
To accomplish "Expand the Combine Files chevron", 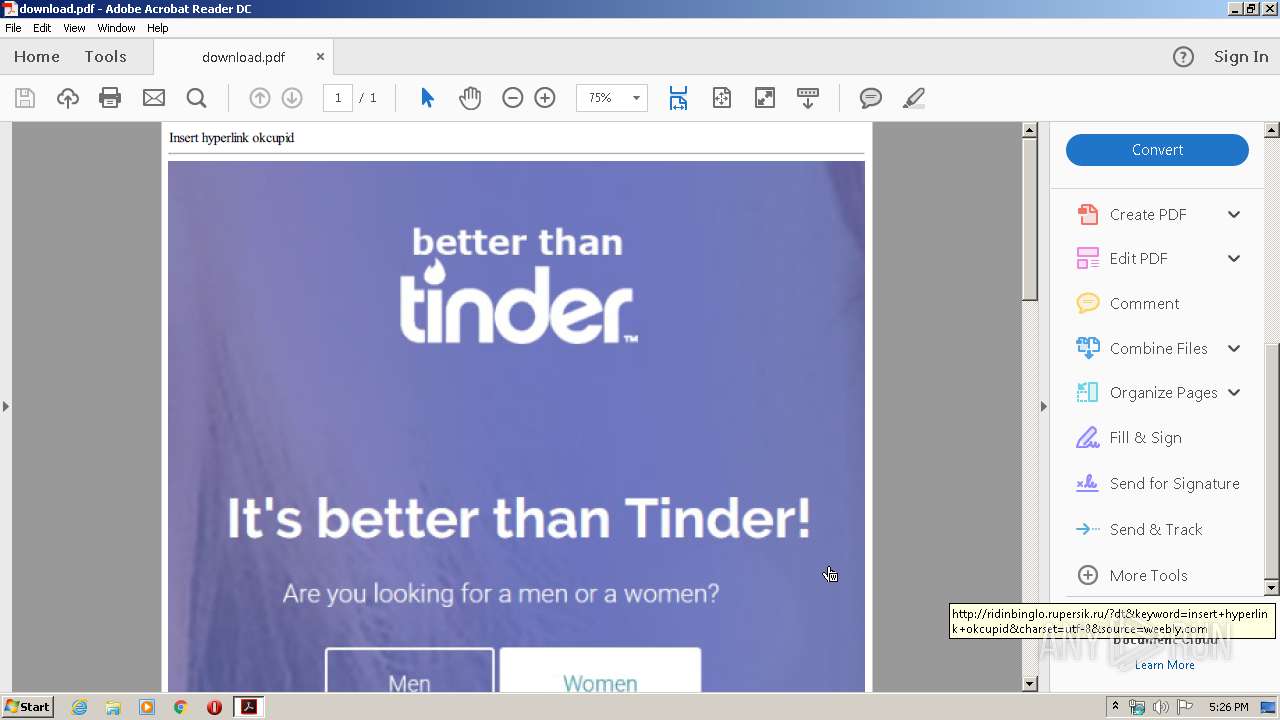I will point(1234,348).
